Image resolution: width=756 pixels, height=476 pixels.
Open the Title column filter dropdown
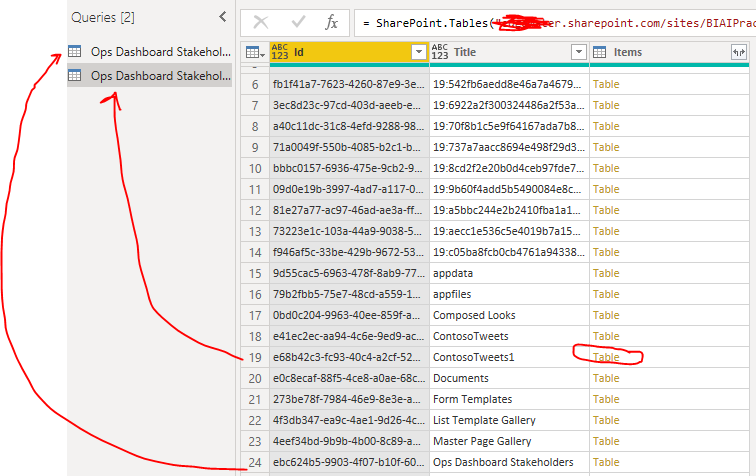(x=579, y=52)
